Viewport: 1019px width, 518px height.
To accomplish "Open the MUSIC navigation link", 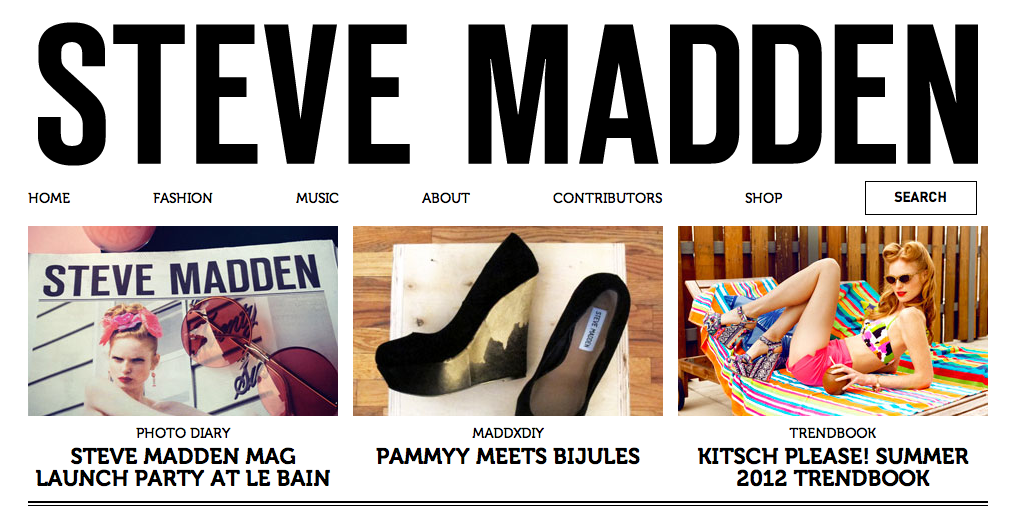I will click(x=317, y=198).
